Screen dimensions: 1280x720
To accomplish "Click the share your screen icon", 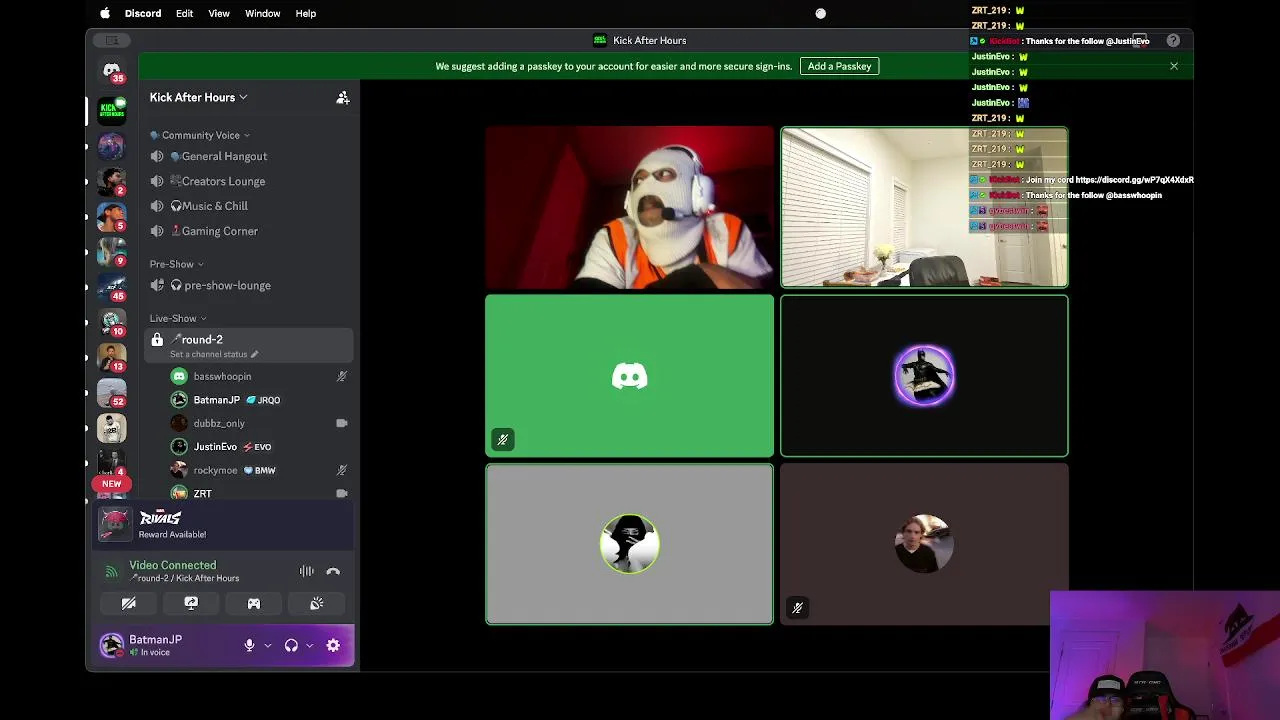I will 191,603.
